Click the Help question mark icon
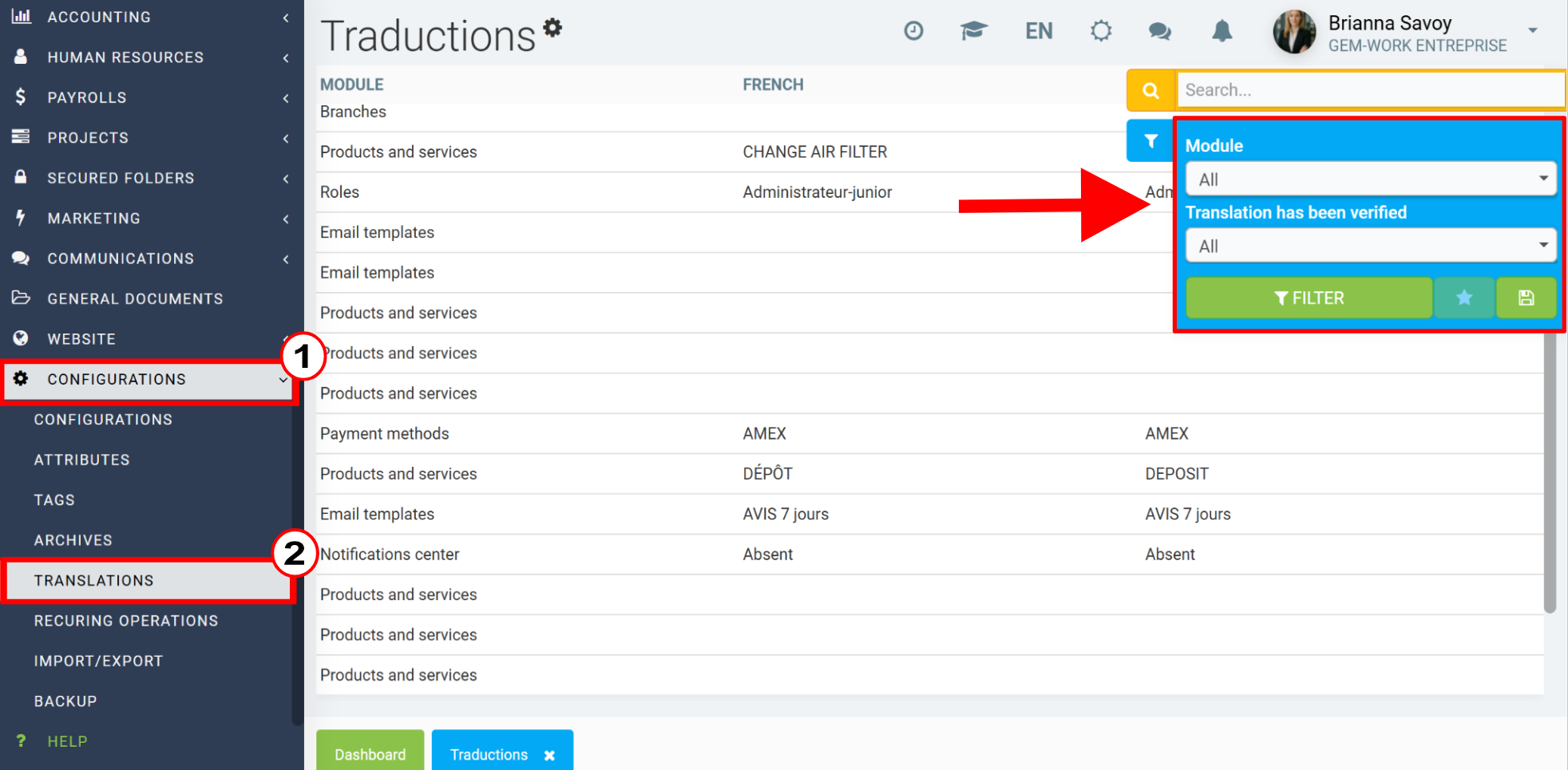 [x=21, y=741]
